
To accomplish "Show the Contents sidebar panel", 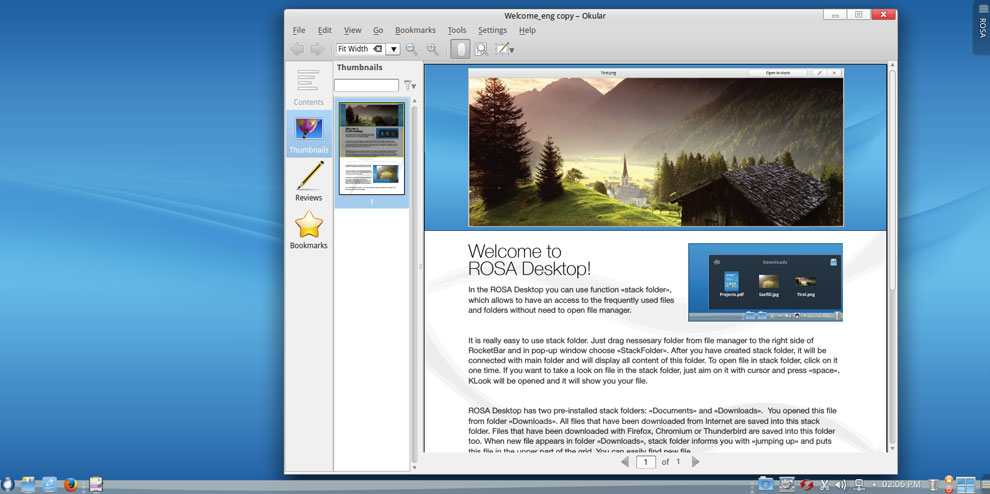I will point(309,87).
